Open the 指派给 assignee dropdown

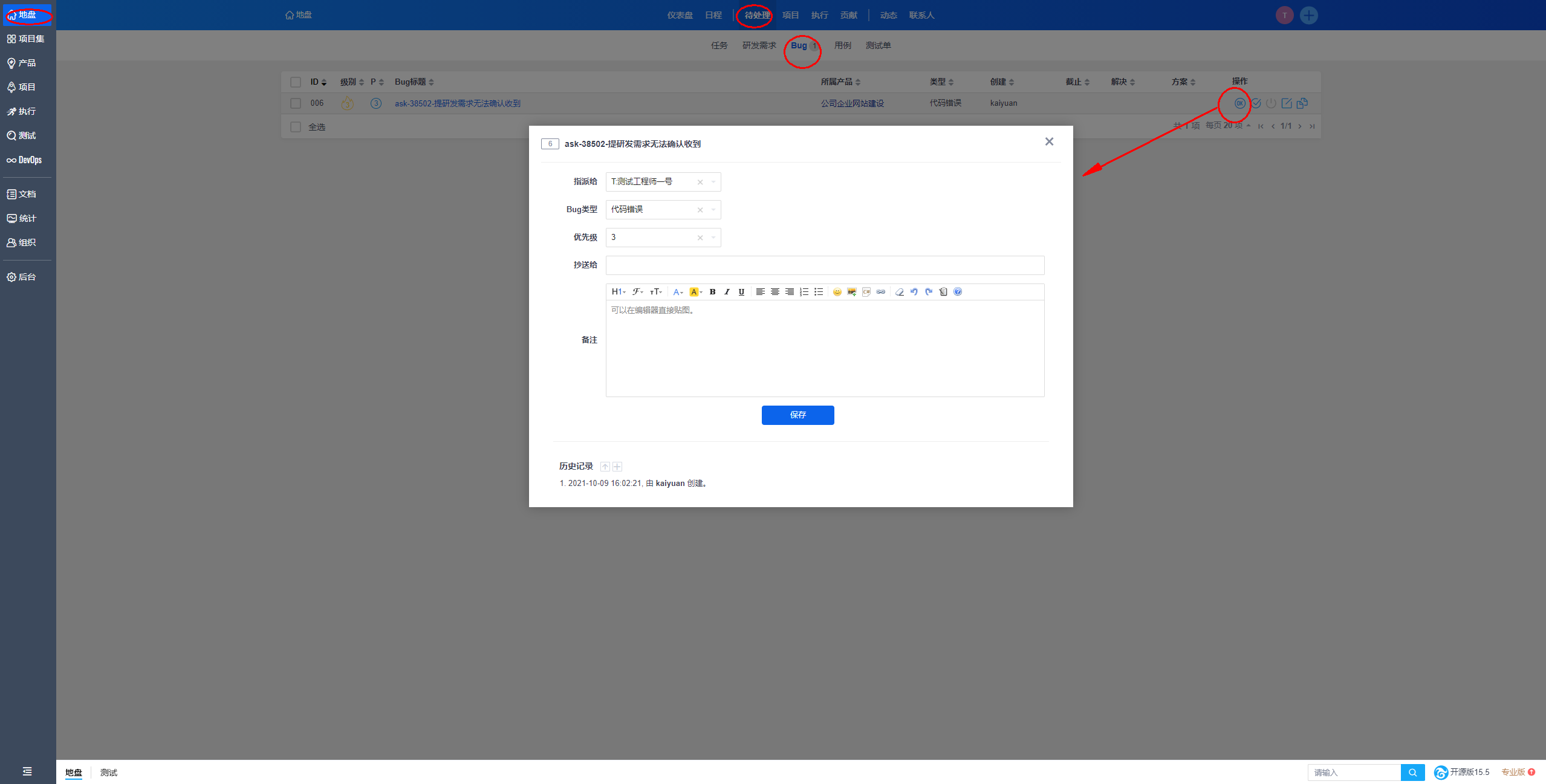point(714,182)
